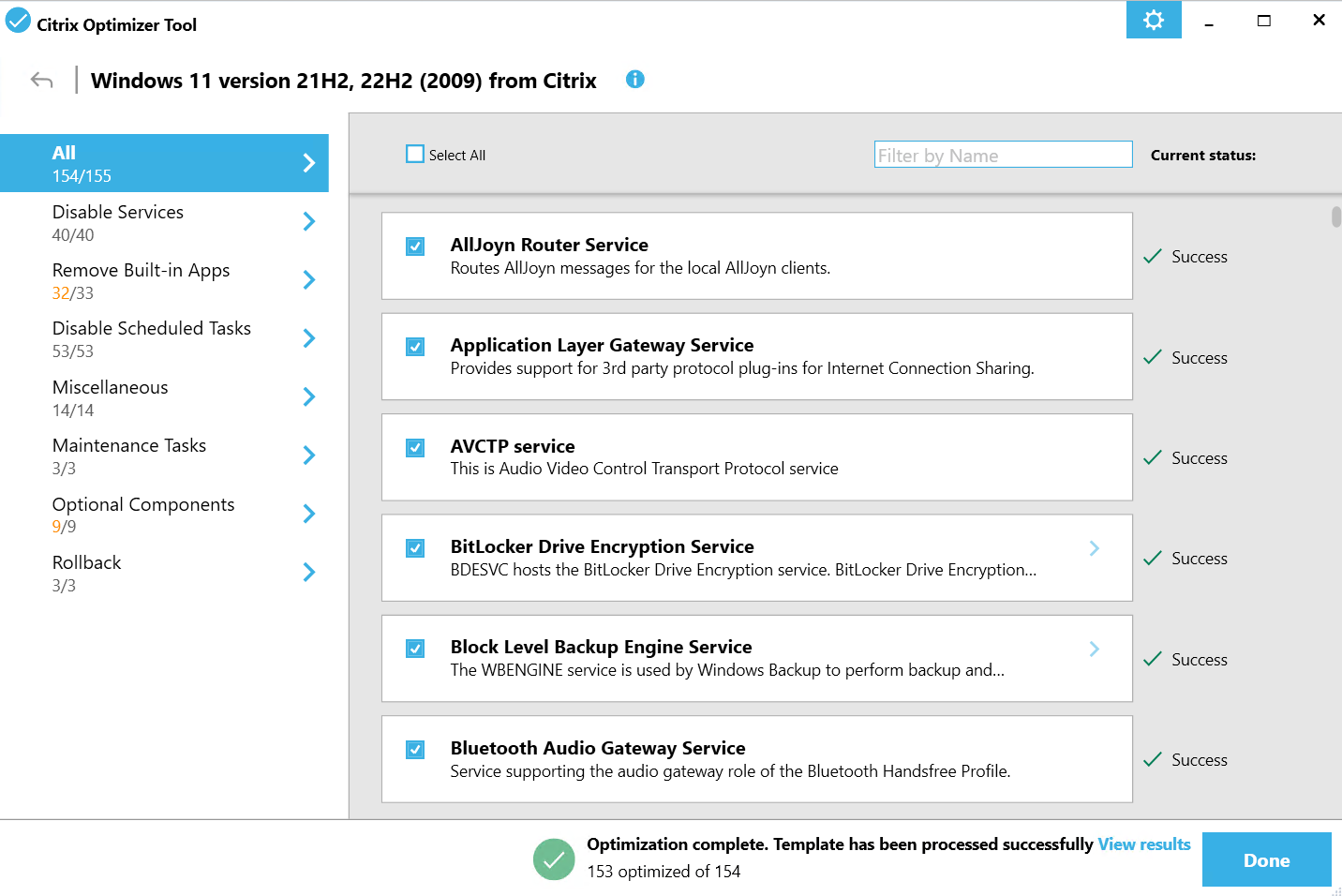Select the BitLocker Drive Encryption Service title
Viewport: 1342px width, 896px height.
(602, 546)
